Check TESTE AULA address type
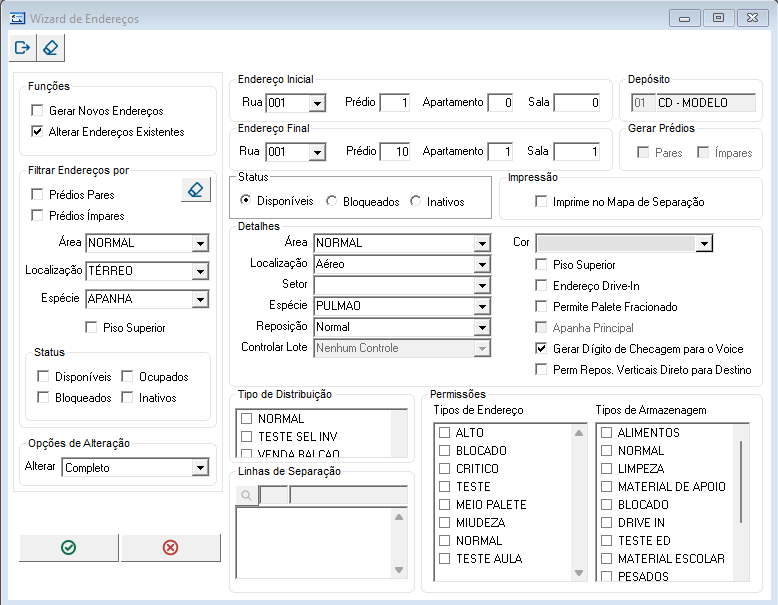The width and height of the screenshot is (778, 605). pyautogui.click(x=445, y=558)
